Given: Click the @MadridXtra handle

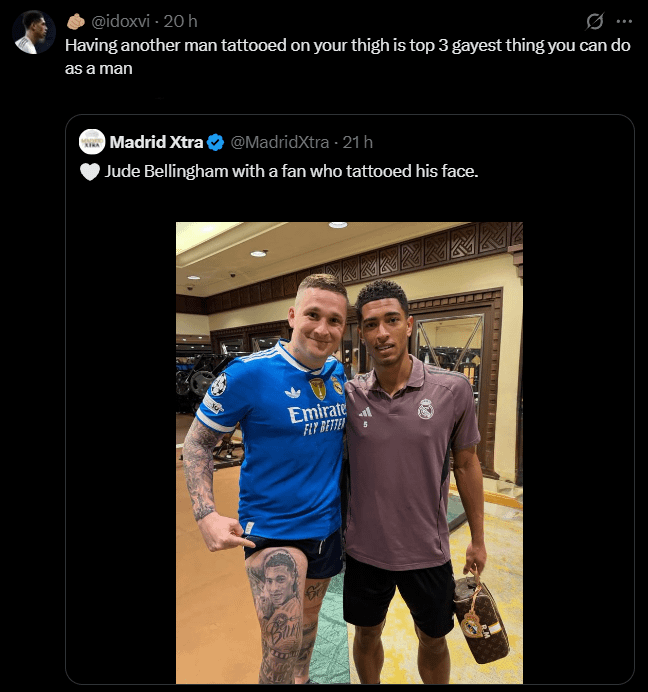Looking at the screenshot, I should [x=279, y=142].
